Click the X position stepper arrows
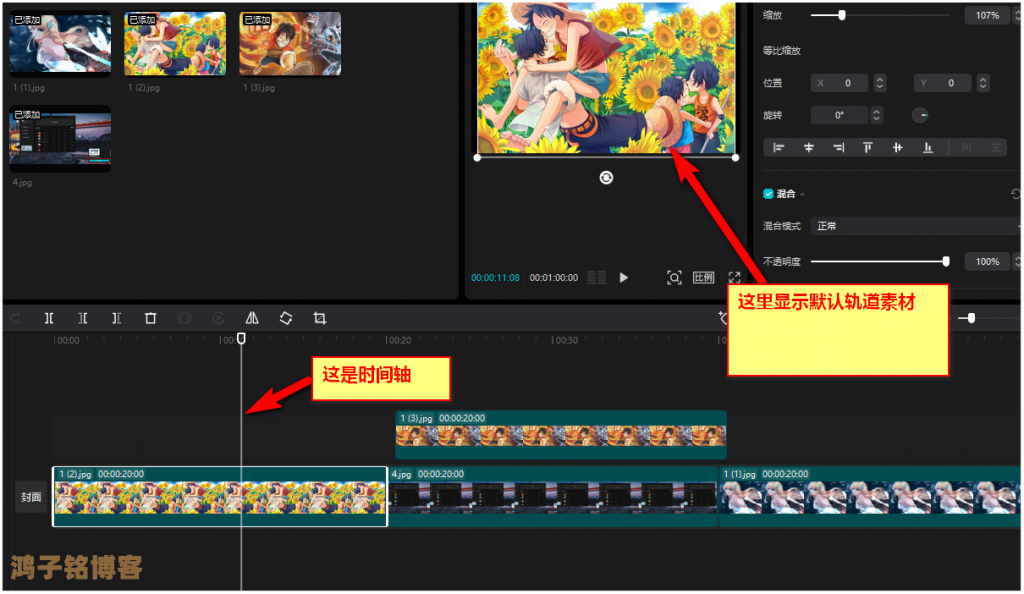 coord(880,83)
